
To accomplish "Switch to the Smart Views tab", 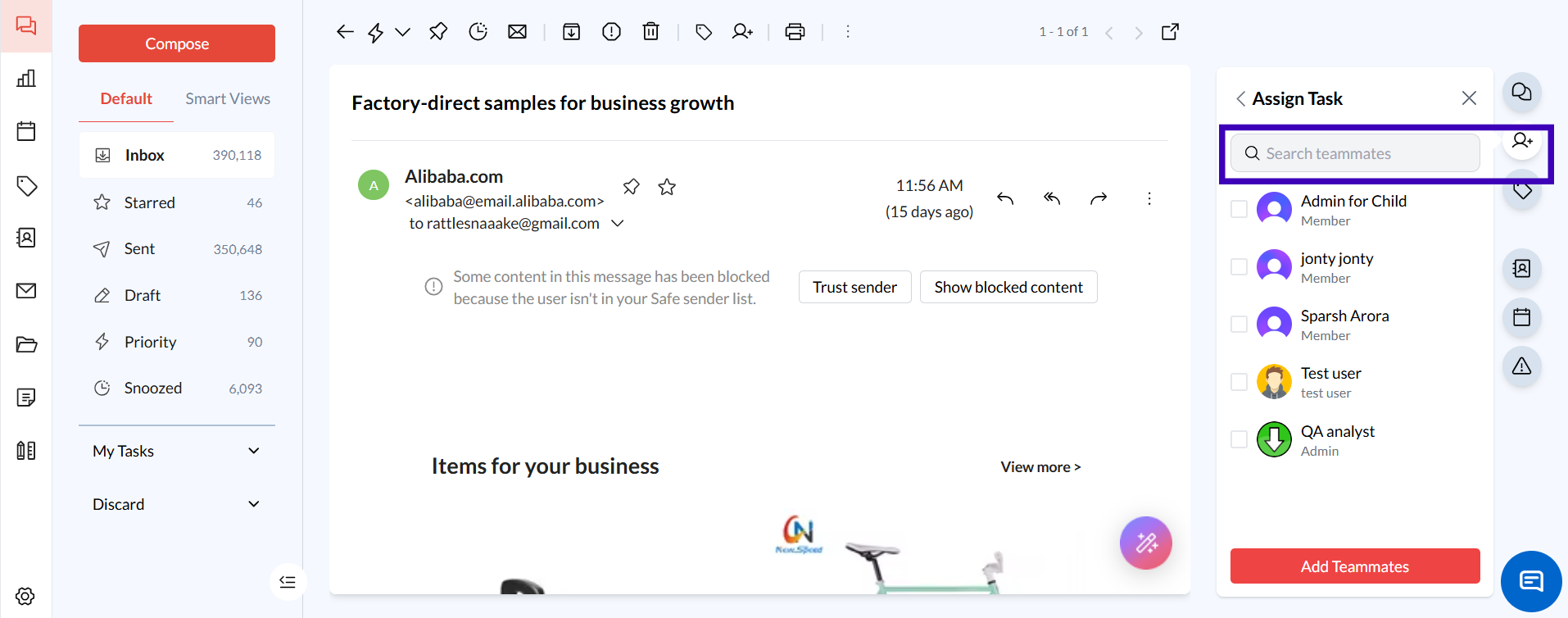I will 227,98.
